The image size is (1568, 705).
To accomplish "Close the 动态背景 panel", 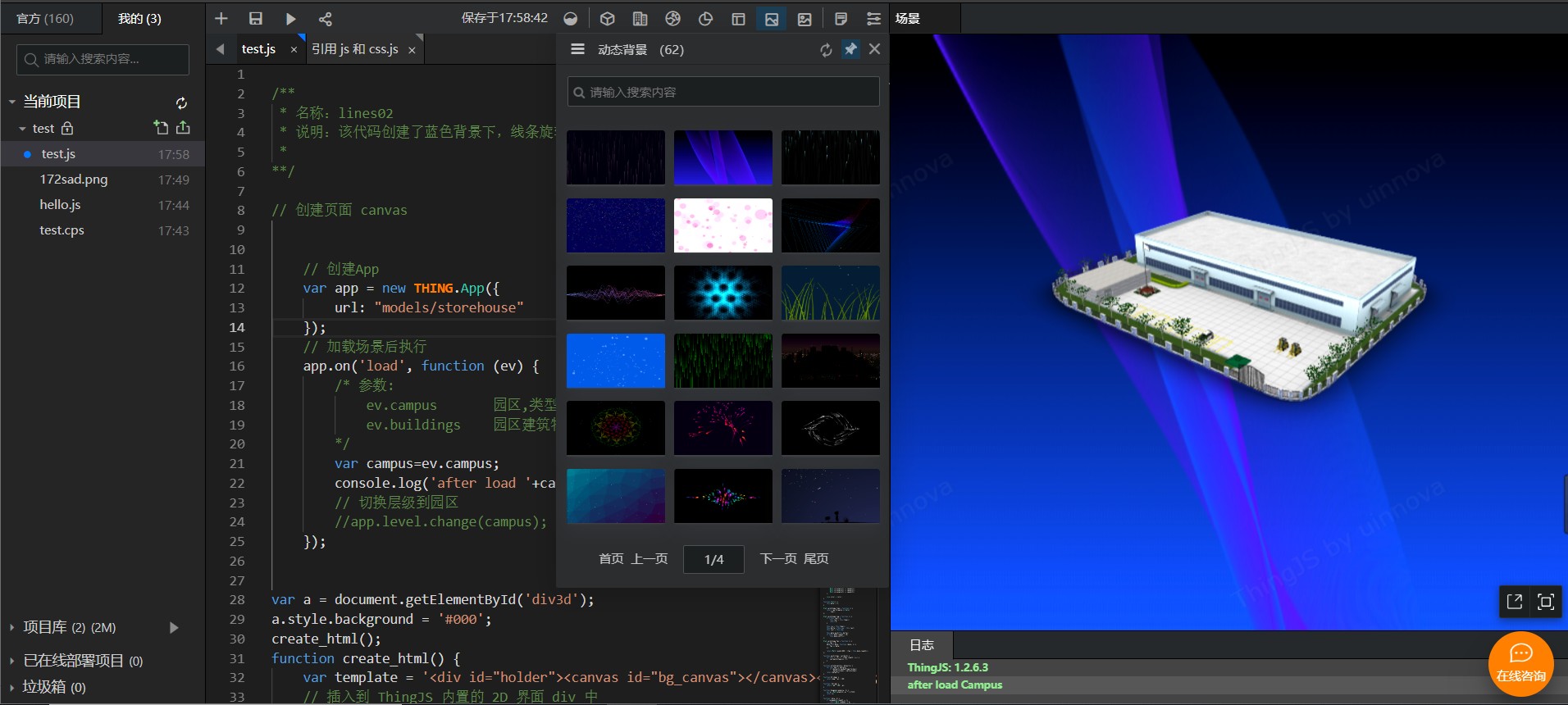I will point(875,49).
